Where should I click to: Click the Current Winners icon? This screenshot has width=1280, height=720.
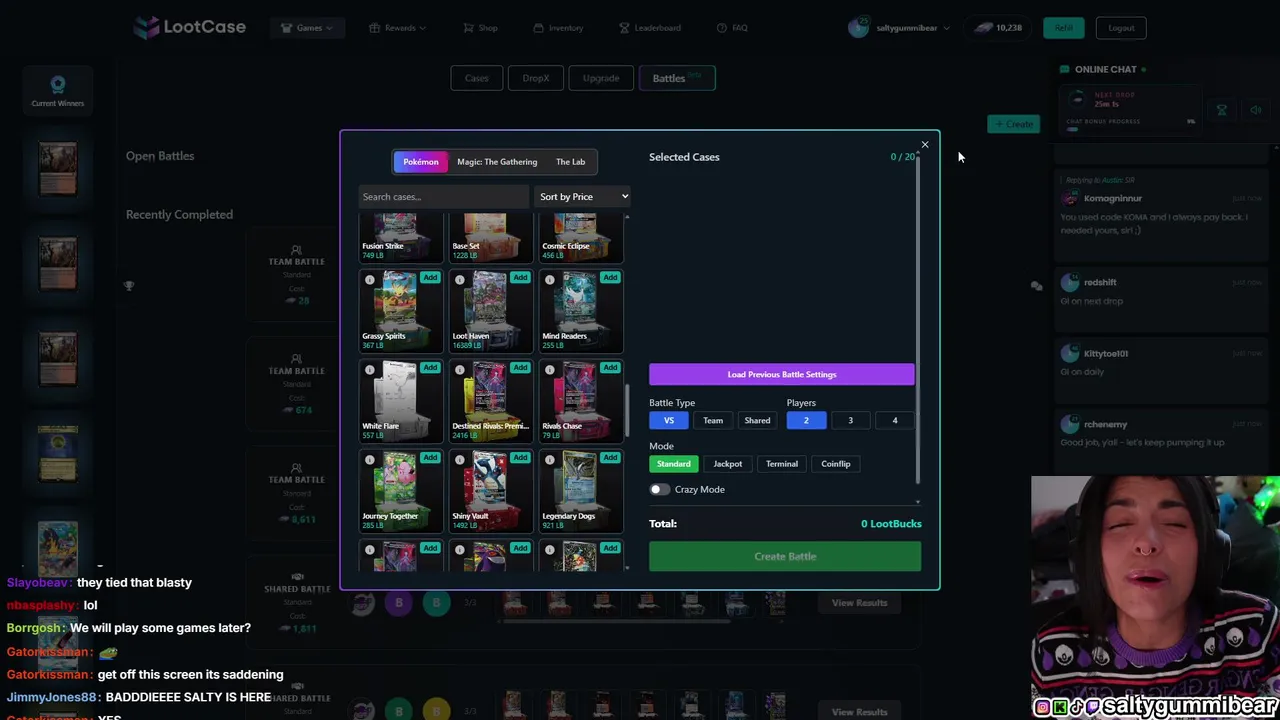click(x=58, y=85)
